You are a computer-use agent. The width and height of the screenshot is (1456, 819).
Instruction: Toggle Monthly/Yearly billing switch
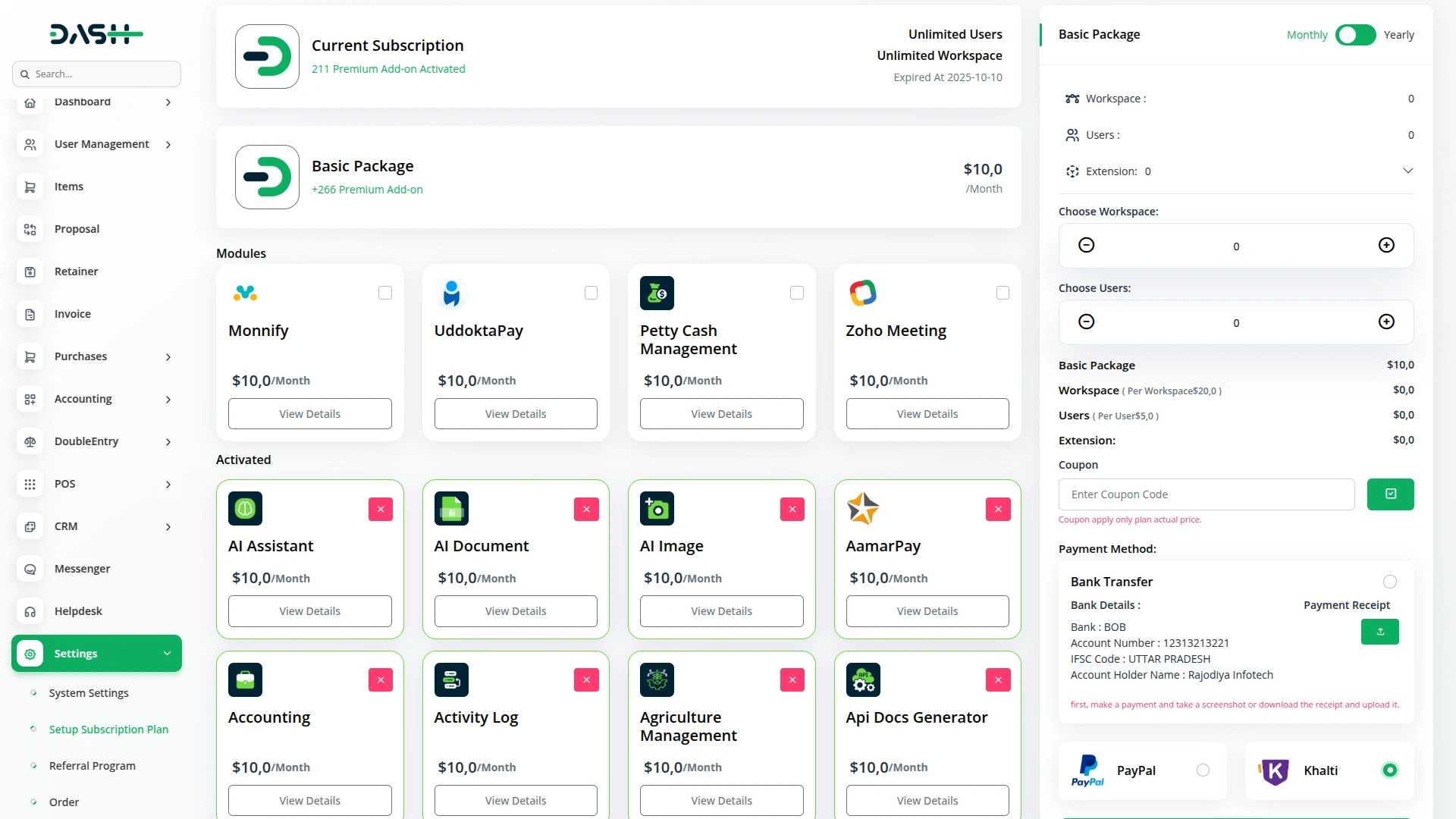click(1355, 35)
